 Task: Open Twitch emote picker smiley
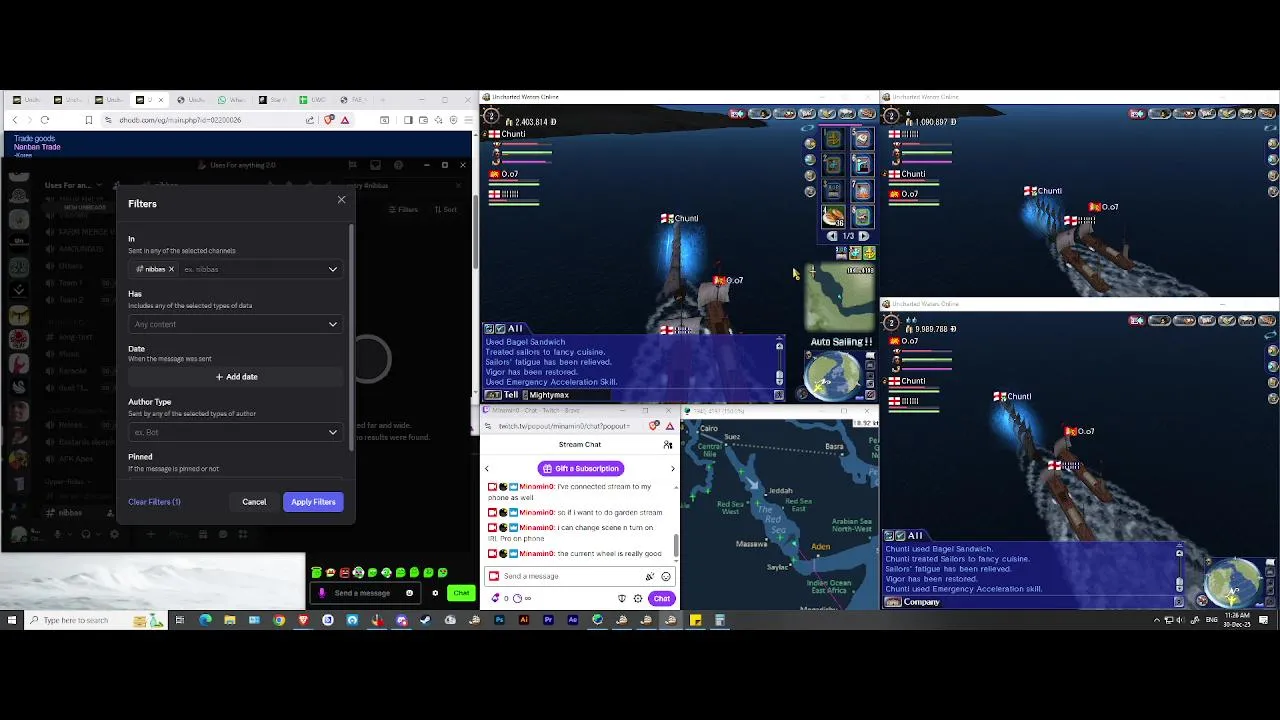coord(666,576)
